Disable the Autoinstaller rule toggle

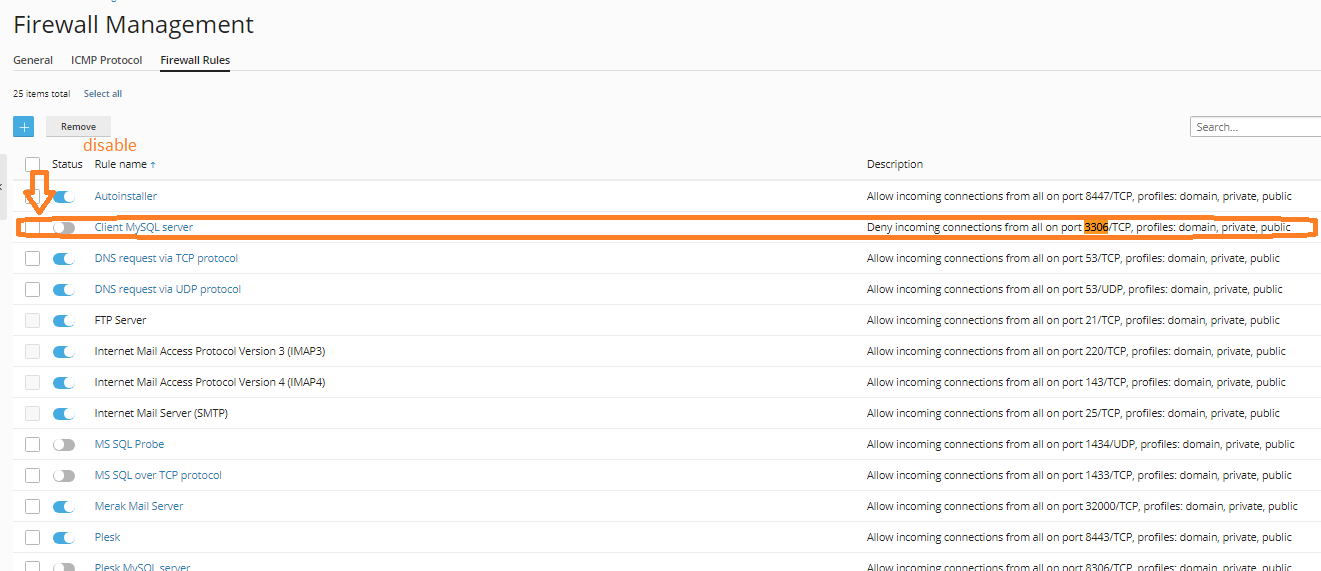(x=64, y=197)
